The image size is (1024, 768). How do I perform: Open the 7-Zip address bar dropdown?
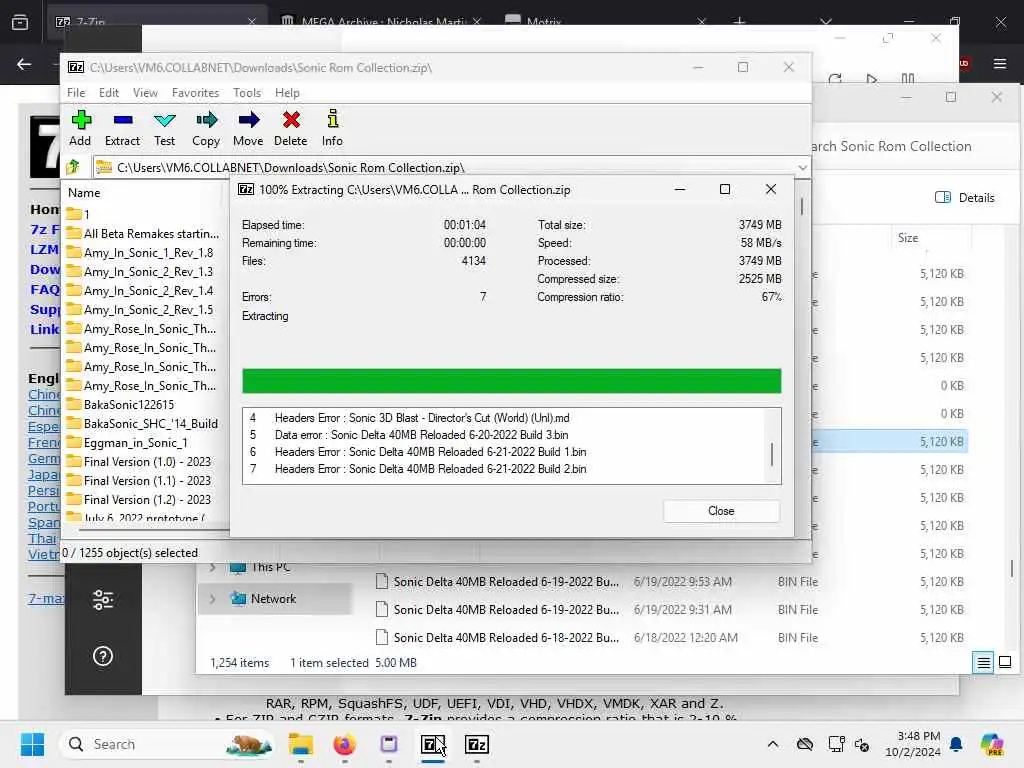point(802,168)
